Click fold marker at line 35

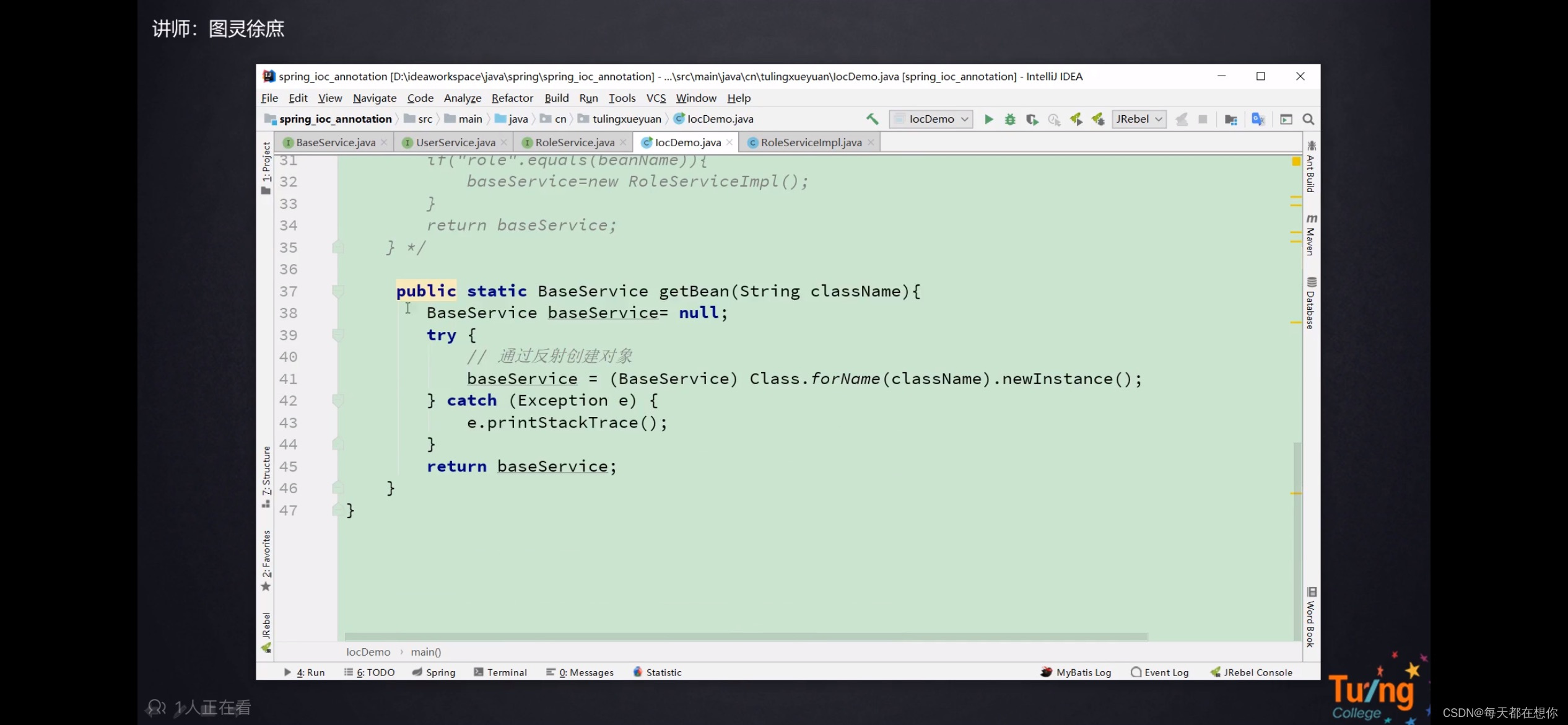pyautogui.click(x=338, y=247)
